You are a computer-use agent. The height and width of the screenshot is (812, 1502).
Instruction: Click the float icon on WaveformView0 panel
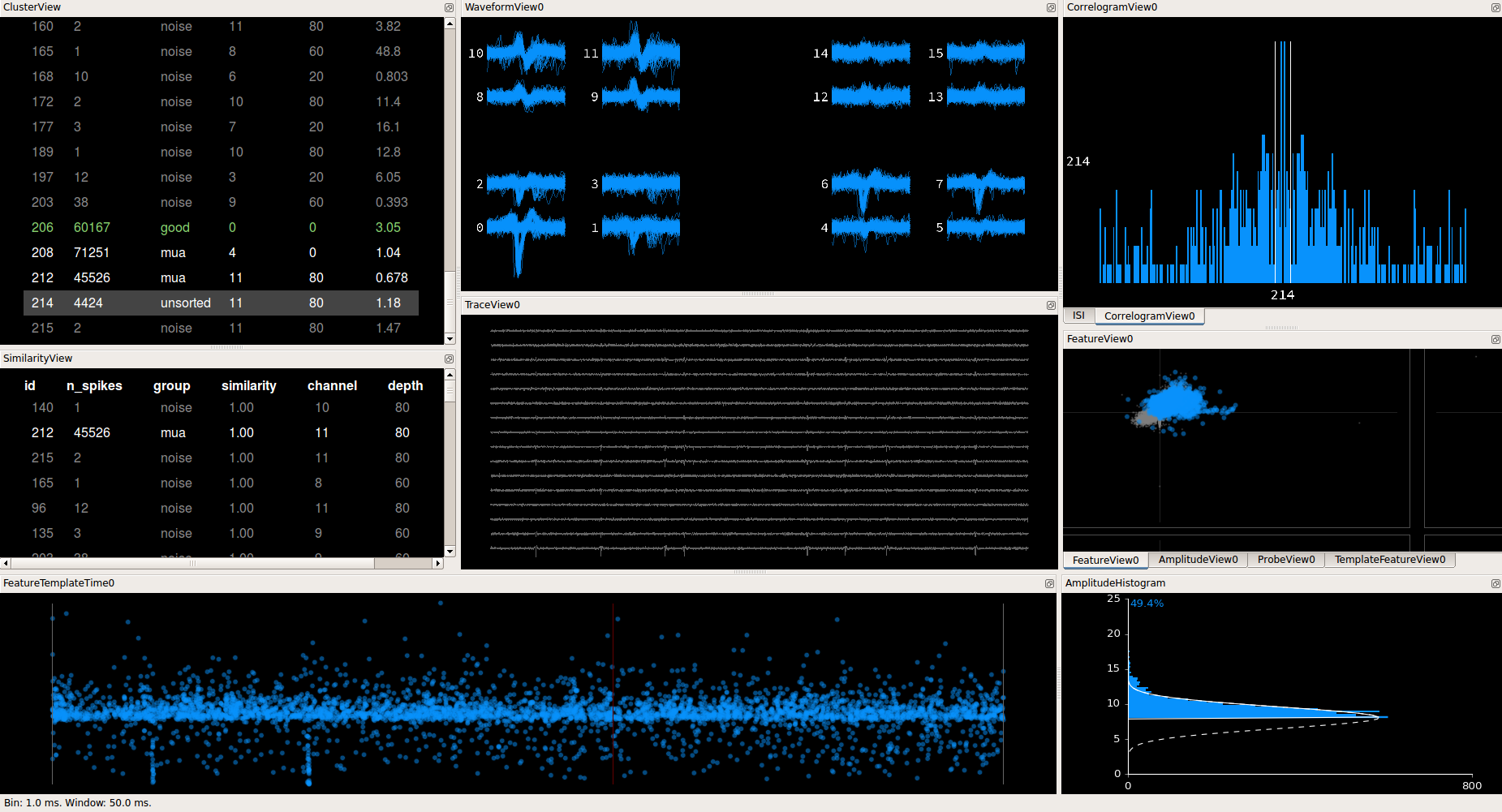1049,7
